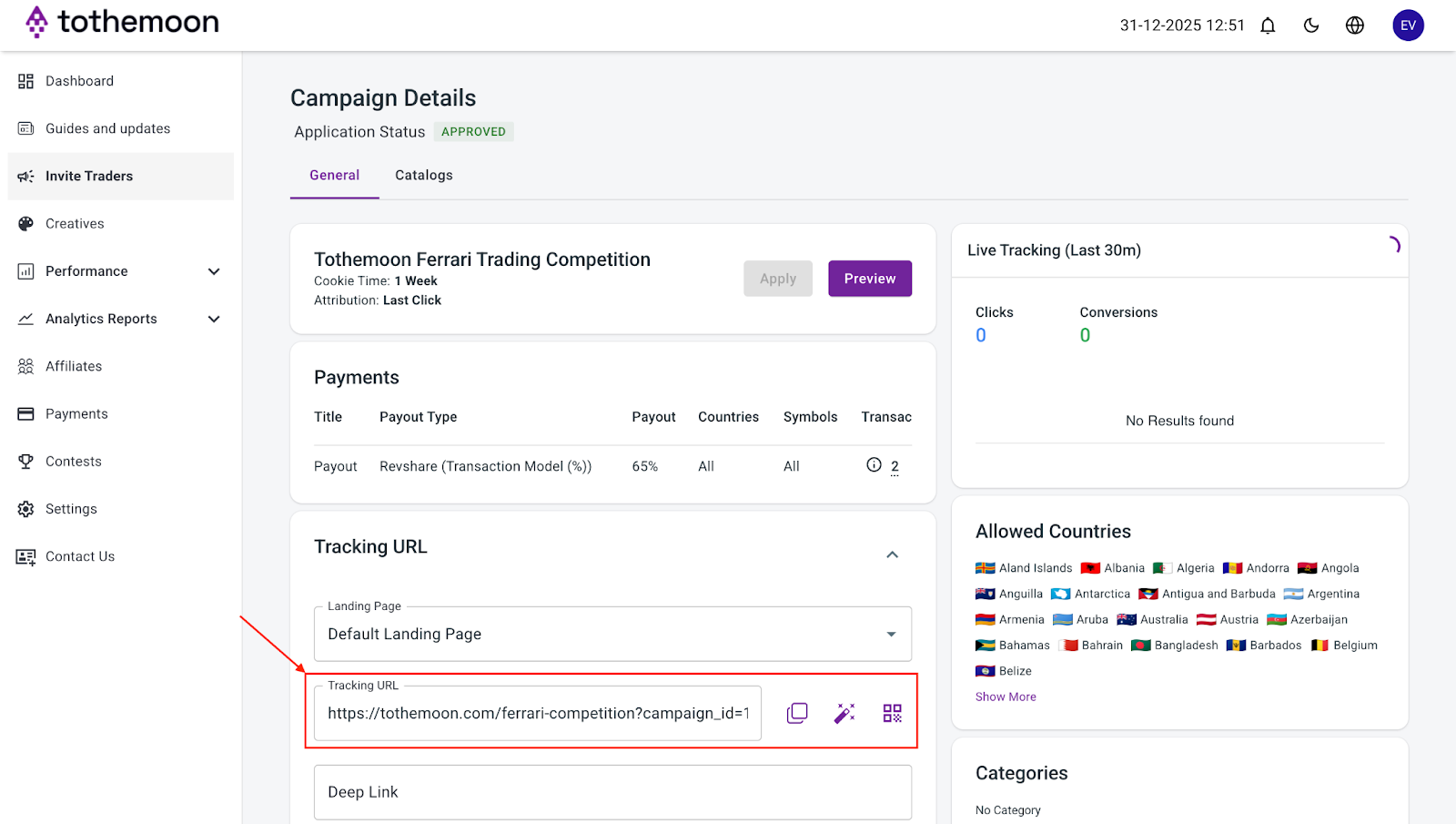Expand the Analytics Reports submenu chevron

(214, 319)
